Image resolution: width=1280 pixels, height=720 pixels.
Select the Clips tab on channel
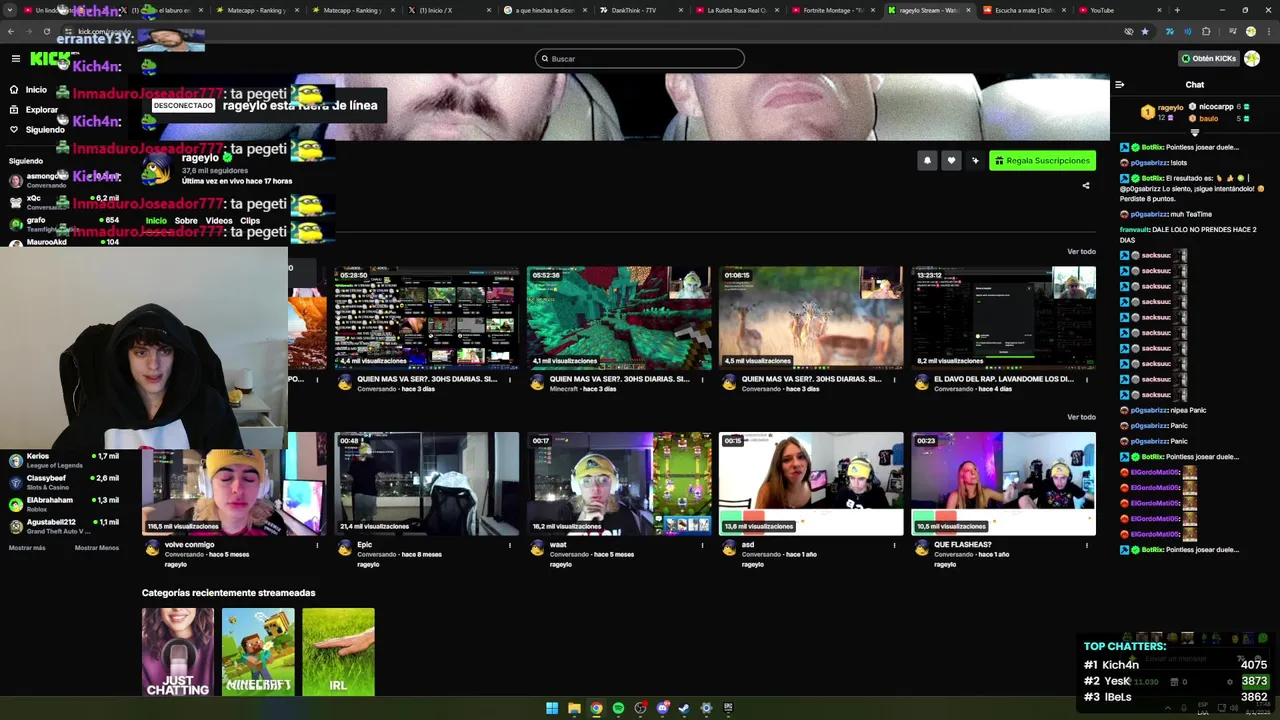(x=250, y=221)
